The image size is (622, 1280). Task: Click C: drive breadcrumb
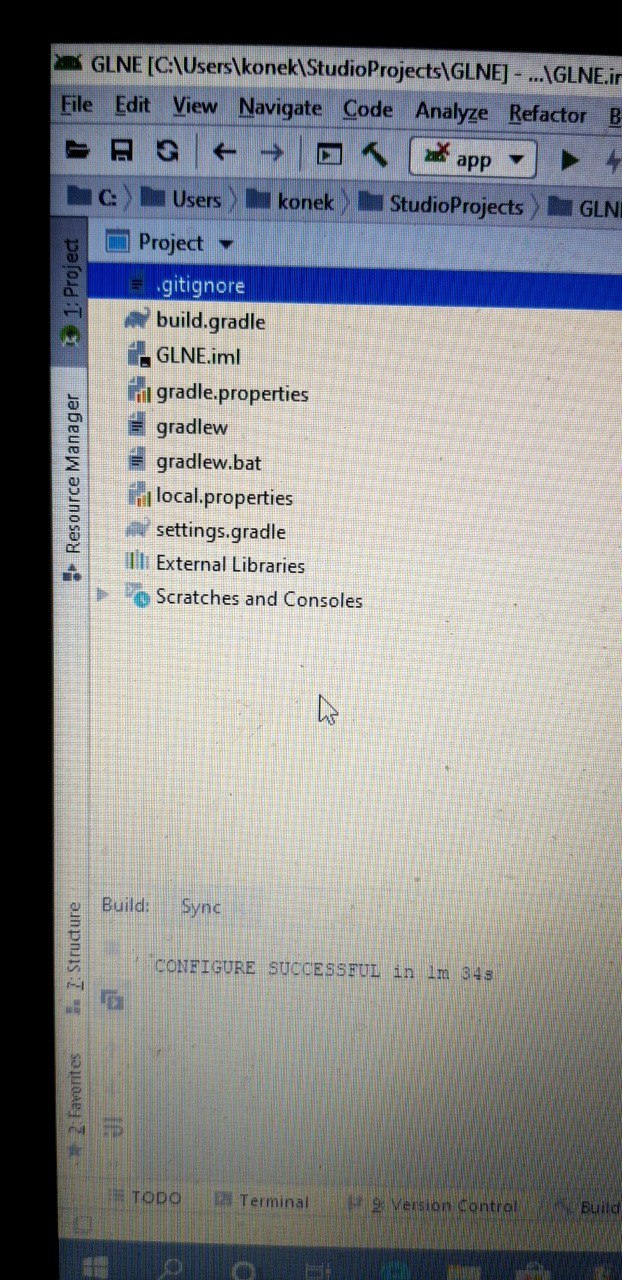(92, 196)
